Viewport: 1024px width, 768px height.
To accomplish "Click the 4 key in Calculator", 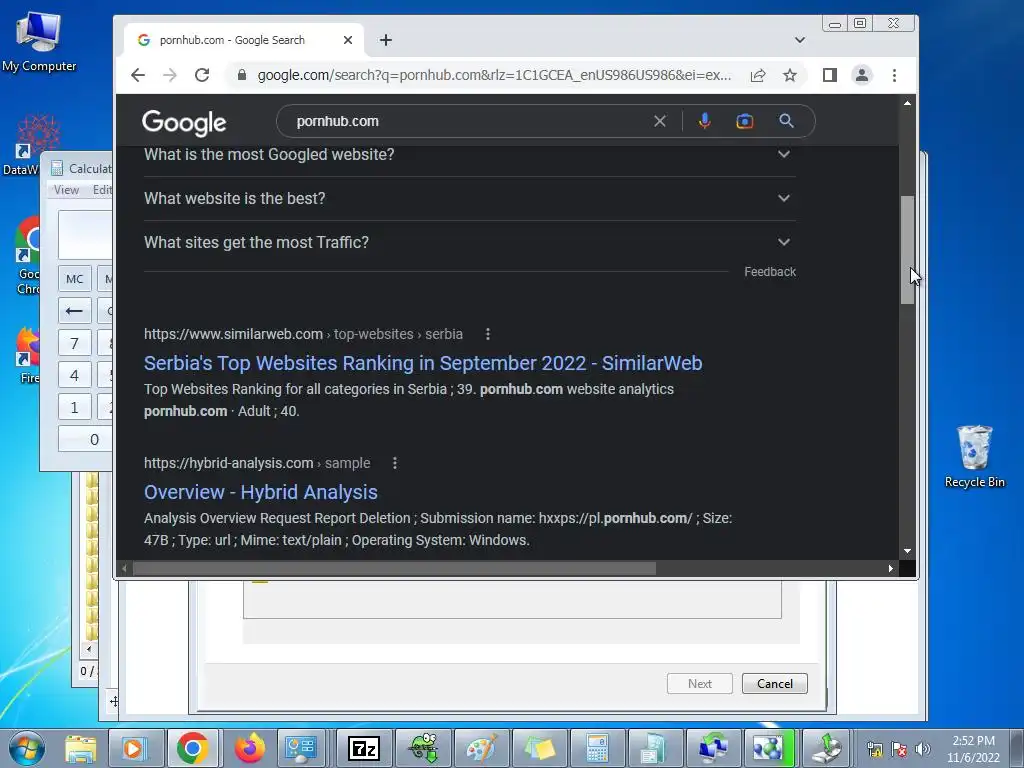I will (74, 376).
